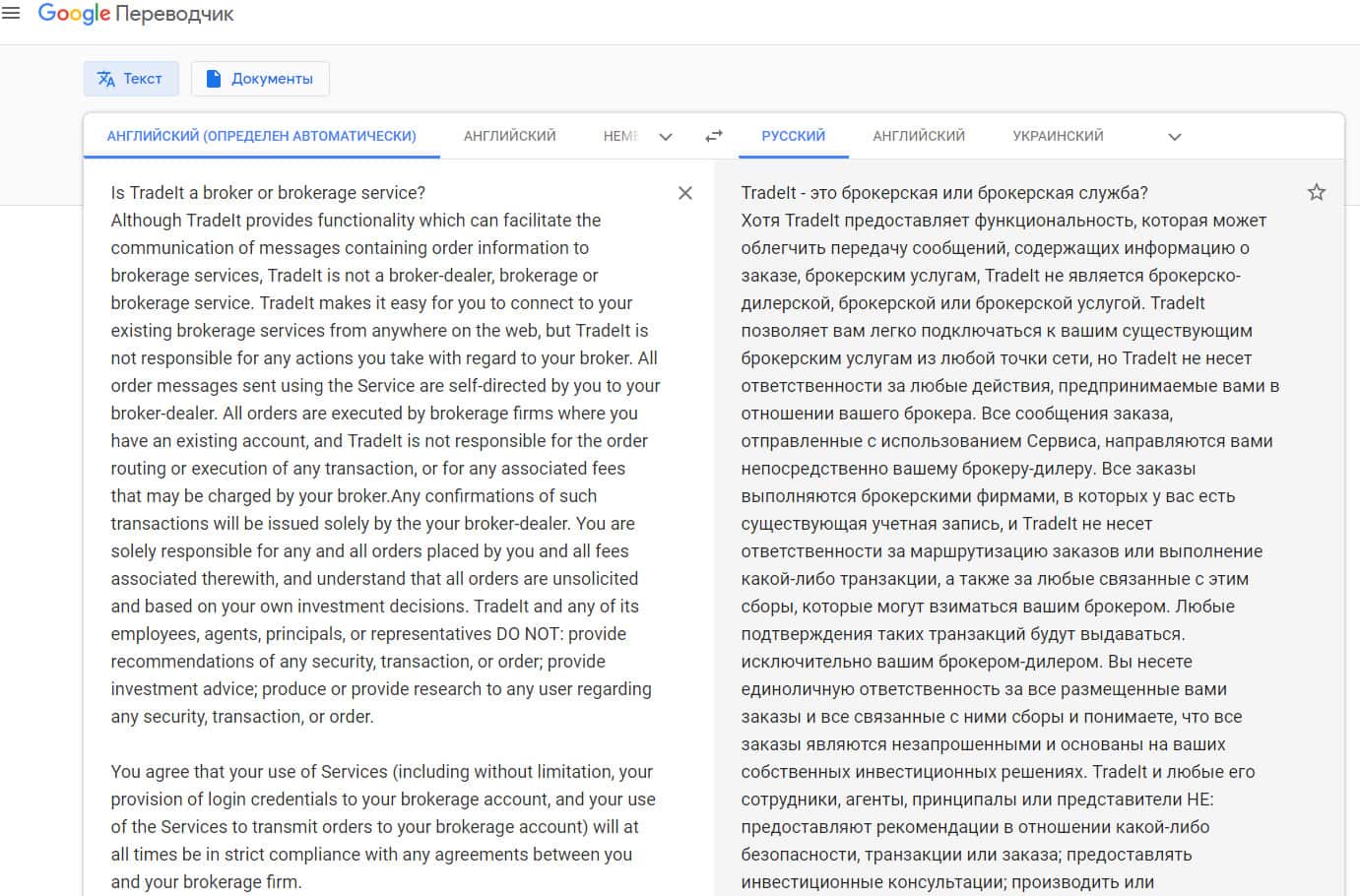Select the auto-detected English source tab
This screenshot has height=896, width=1360.
261,136
